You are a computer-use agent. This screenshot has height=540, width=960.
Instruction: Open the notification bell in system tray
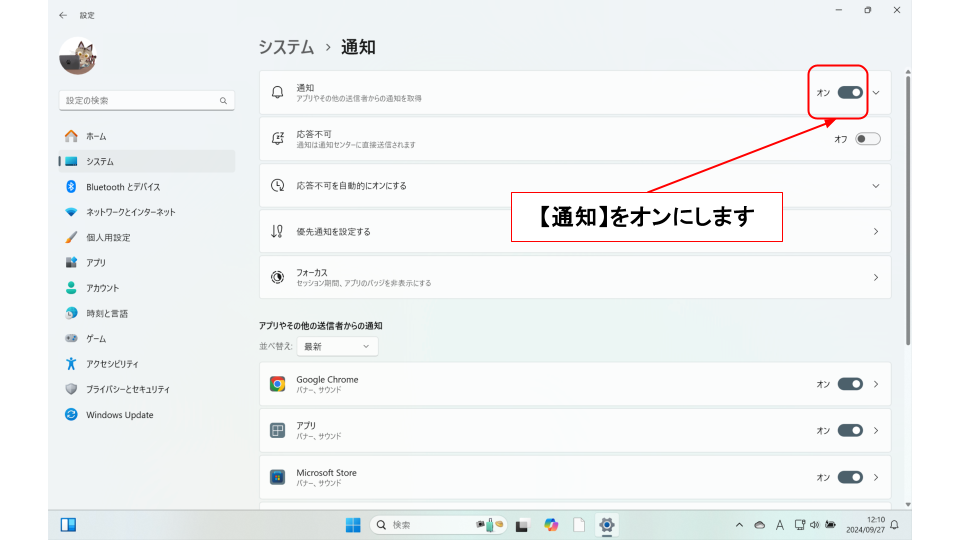[894, 525]
